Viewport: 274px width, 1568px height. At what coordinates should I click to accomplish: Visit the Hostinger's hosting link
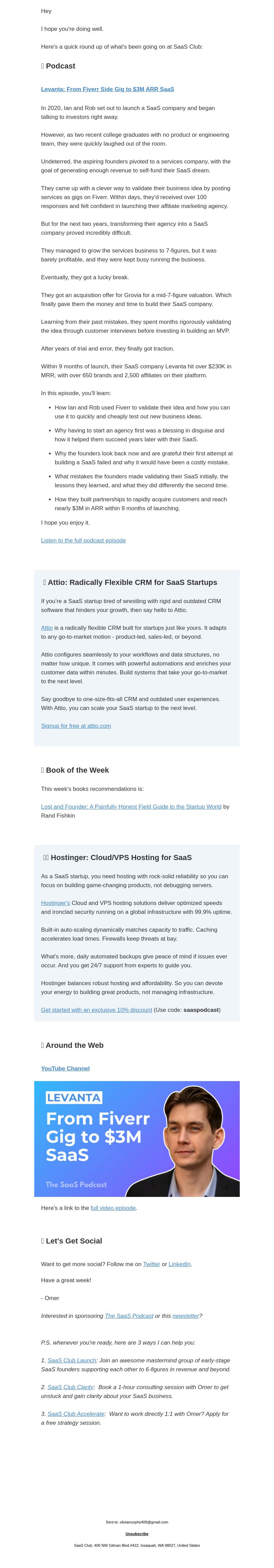pos(55,903)
